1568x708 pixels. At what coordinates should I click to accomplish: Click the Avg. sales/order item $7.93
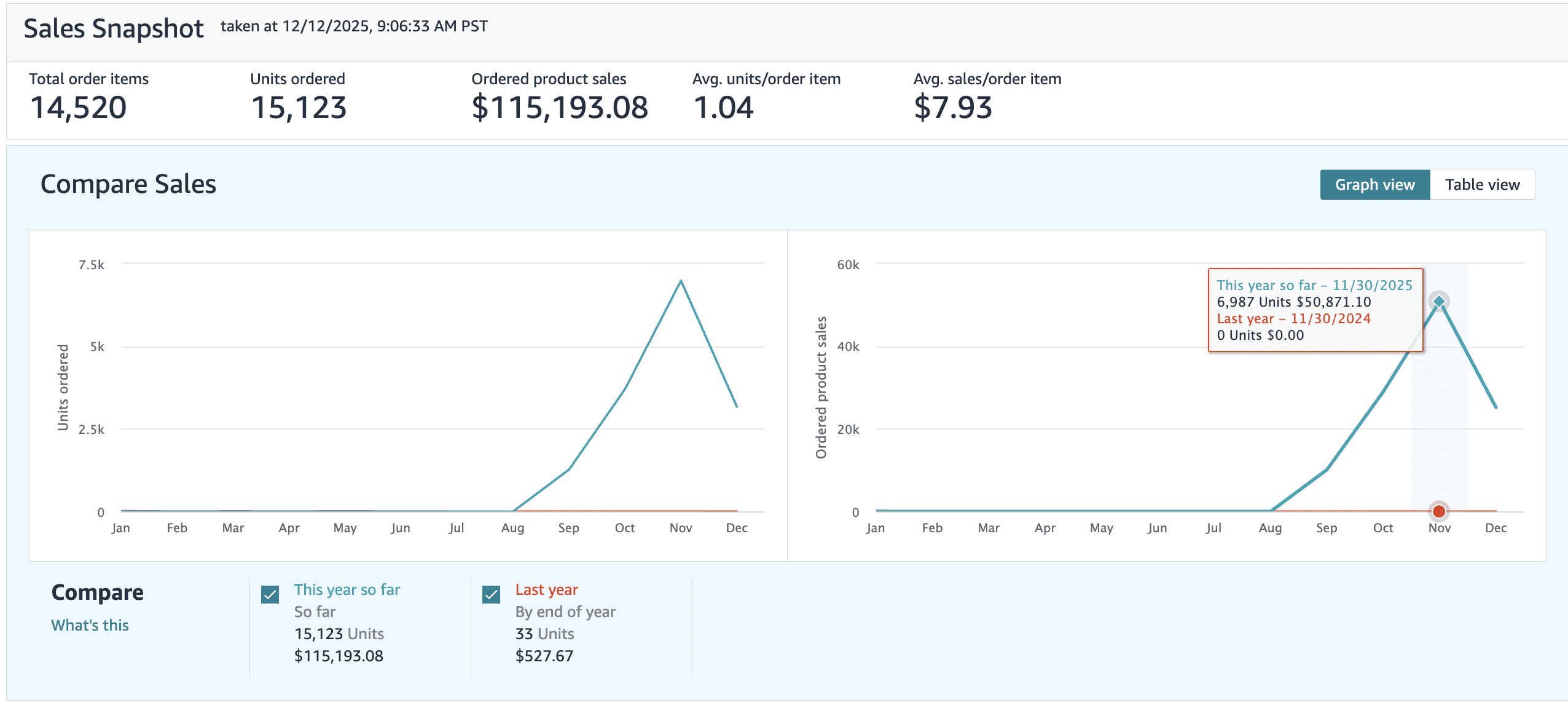click(x=952, y=108)
